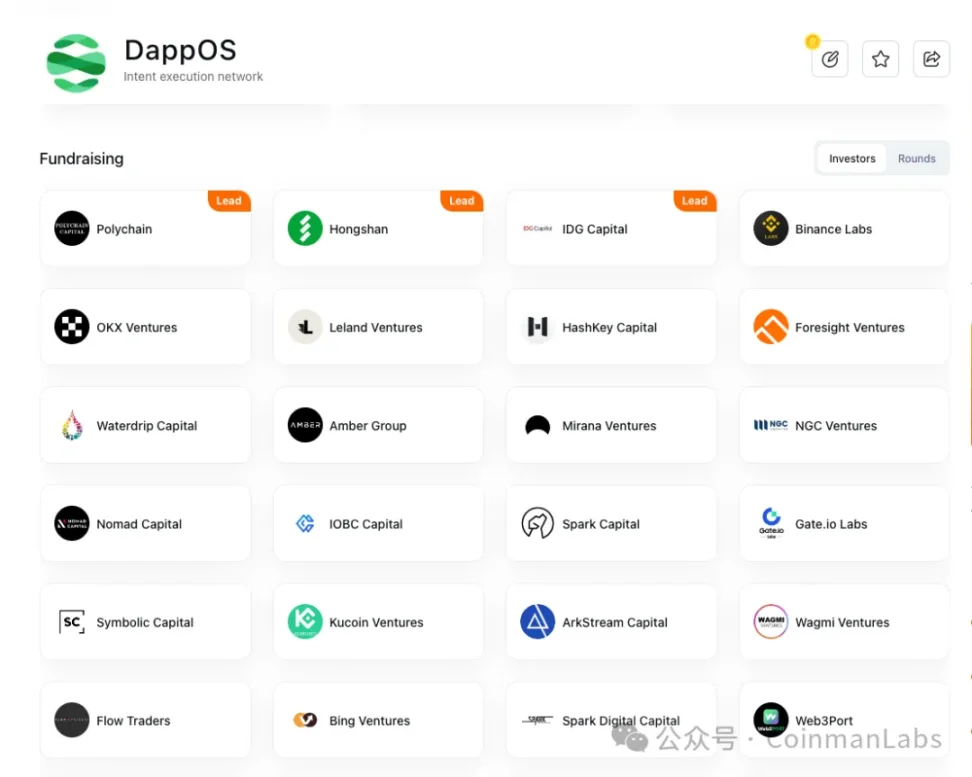Click the Lead badge on Hongshan card

coord(462,201)
